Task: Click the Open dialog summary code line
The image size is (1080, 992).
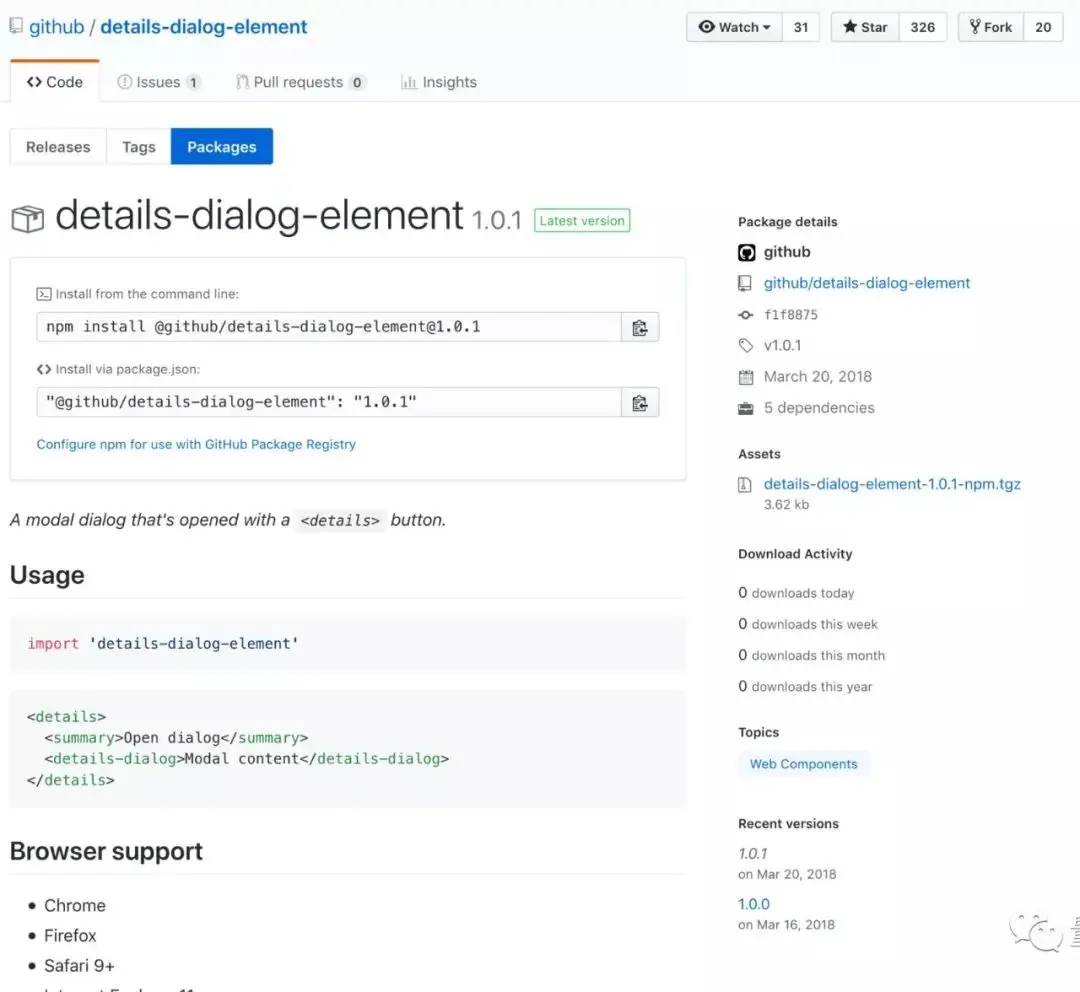Action: pyautogui.click(x=176, y=738)
